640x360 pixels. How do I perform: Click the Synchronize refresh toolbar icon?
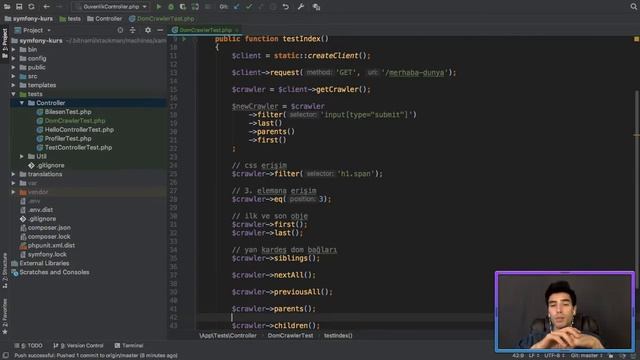pos(31,7)
